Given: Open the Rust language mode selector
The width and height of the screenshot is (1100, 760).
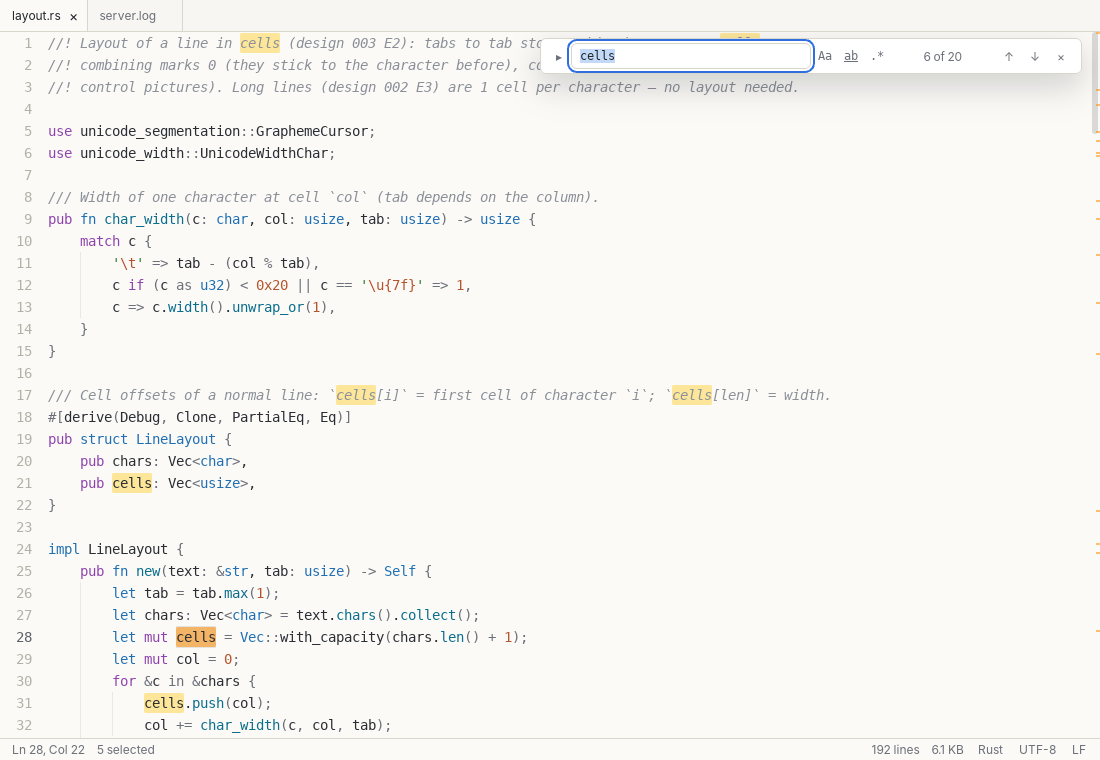Looking at the screenshot, I should pos(991,749).
